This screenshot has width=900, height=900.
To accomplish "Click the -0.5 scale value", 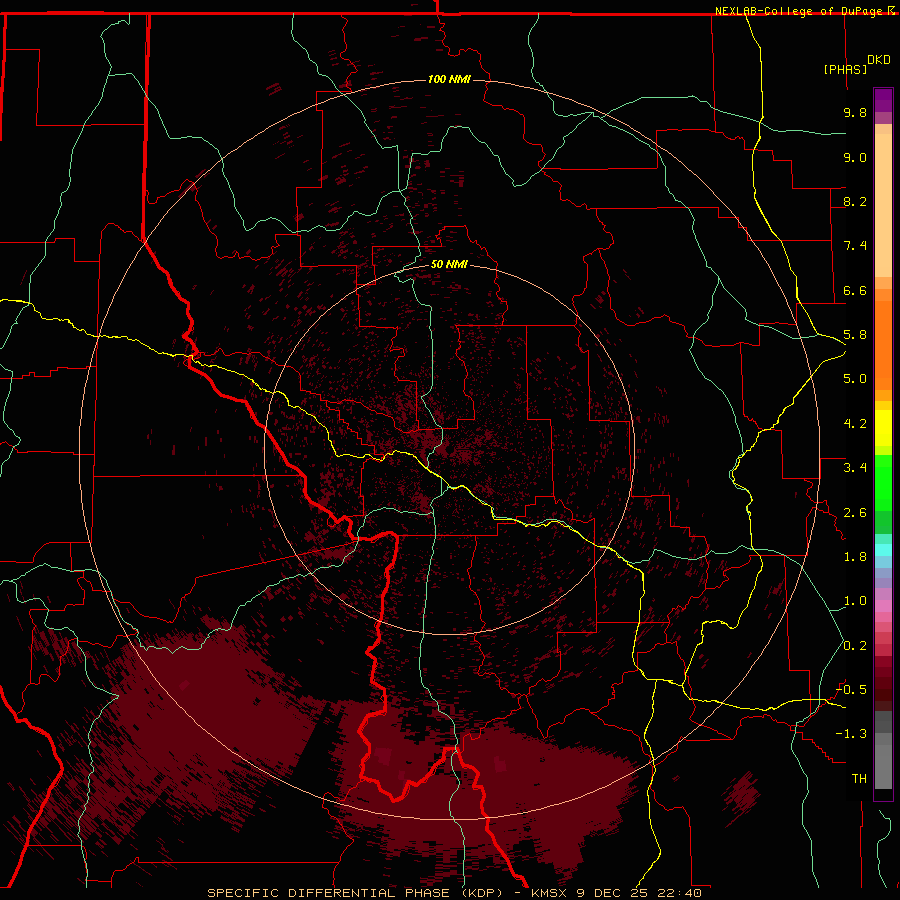I will coord(851,690).
